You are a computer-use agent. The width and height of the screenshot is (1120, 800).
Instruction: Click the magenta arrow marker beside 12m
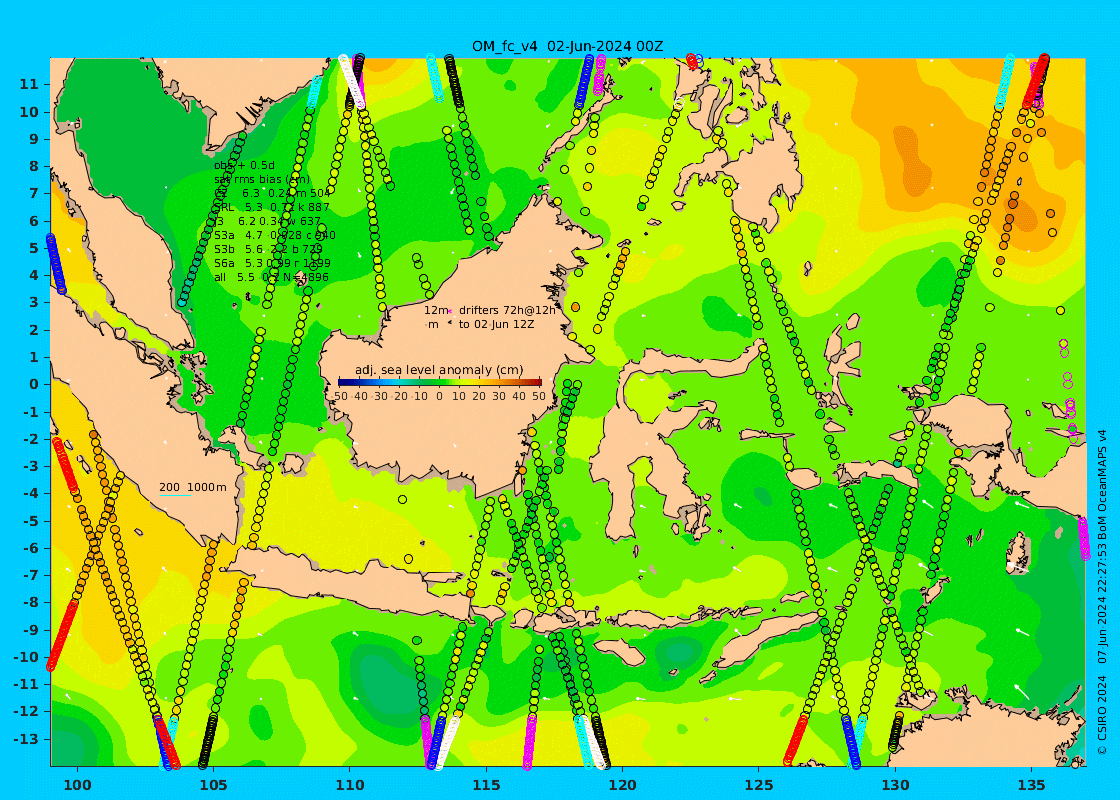coord(450,310)
